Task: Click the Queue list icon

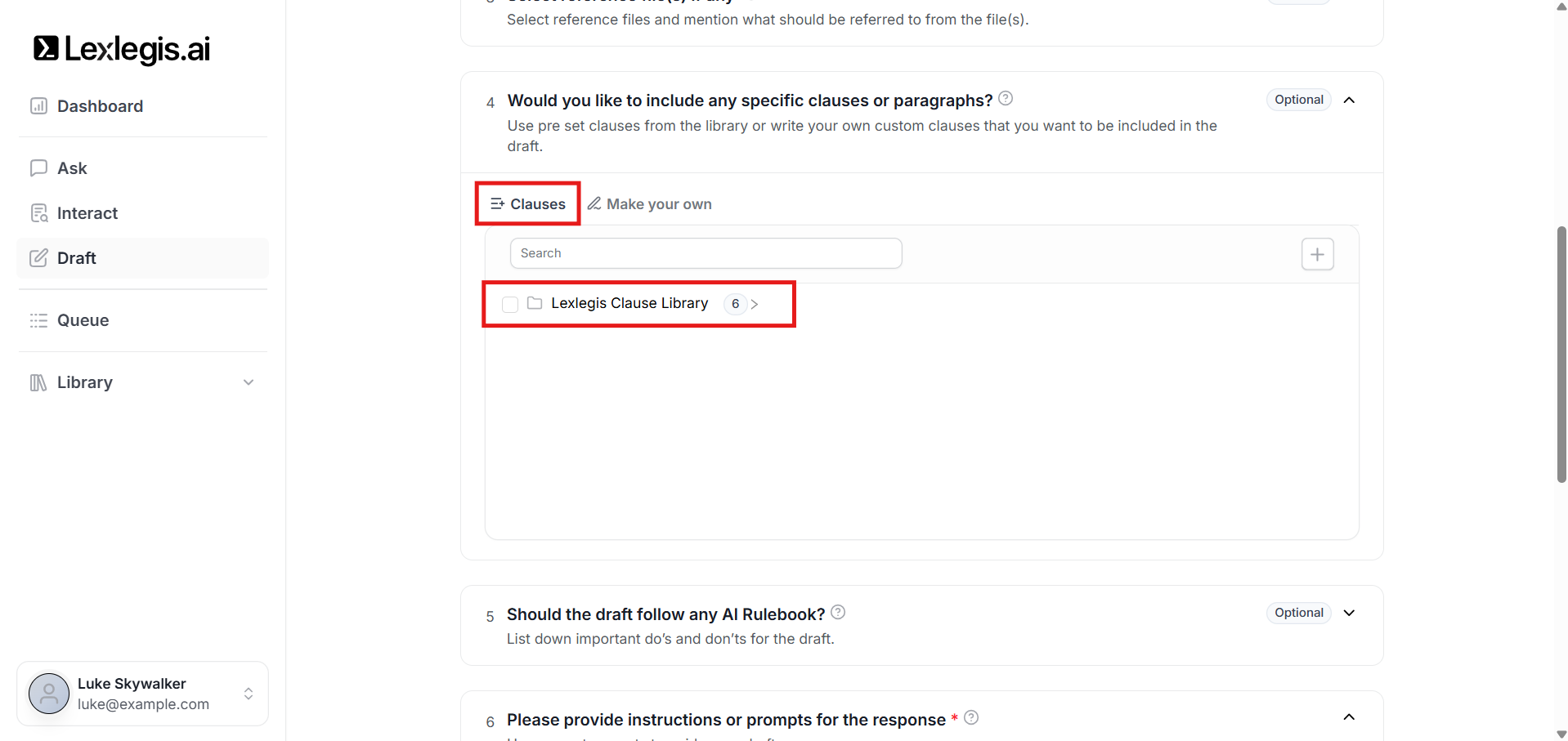Action: click(x=38, y=320)
